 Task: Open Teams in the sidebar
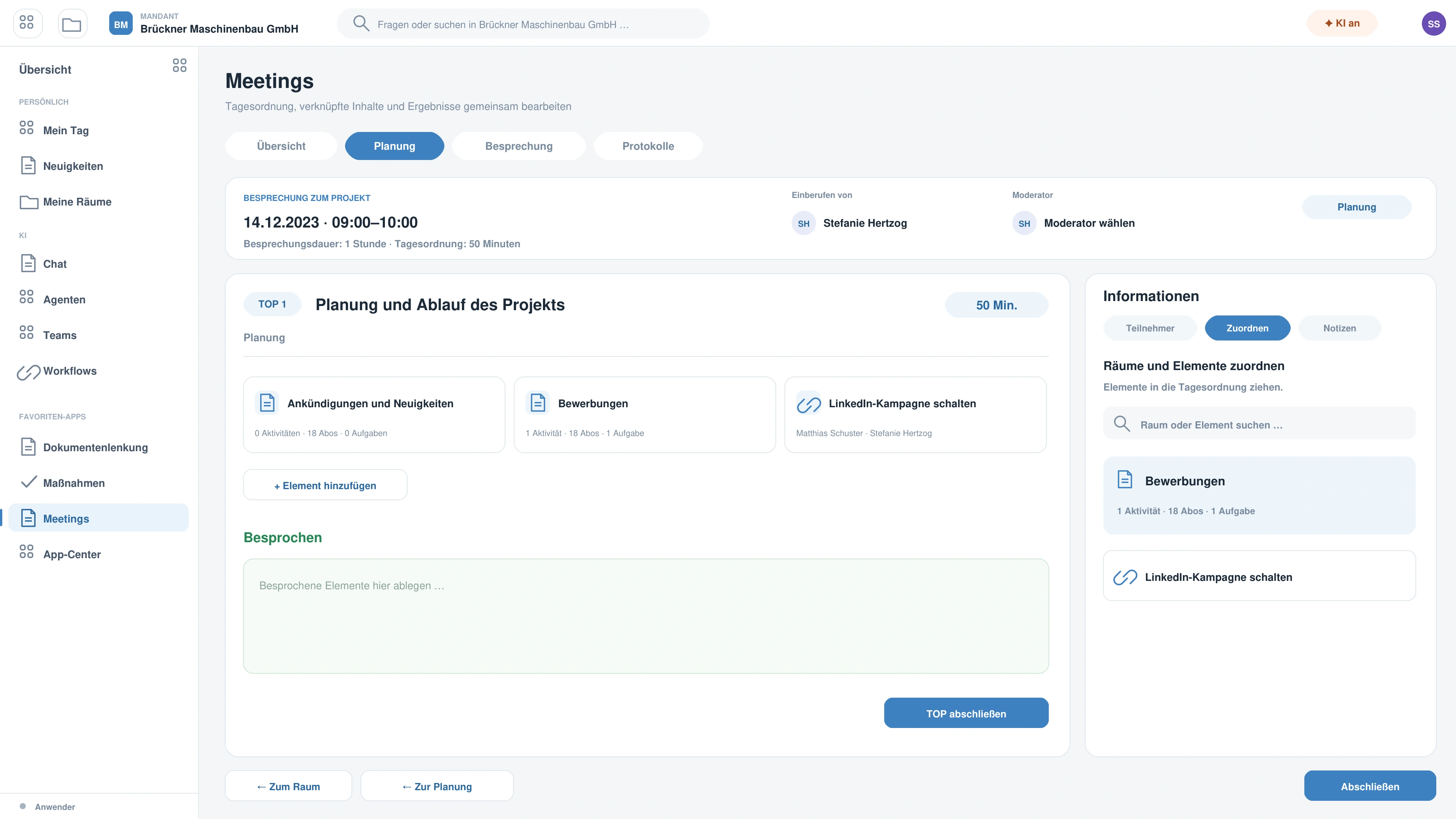tap(98, 334)
